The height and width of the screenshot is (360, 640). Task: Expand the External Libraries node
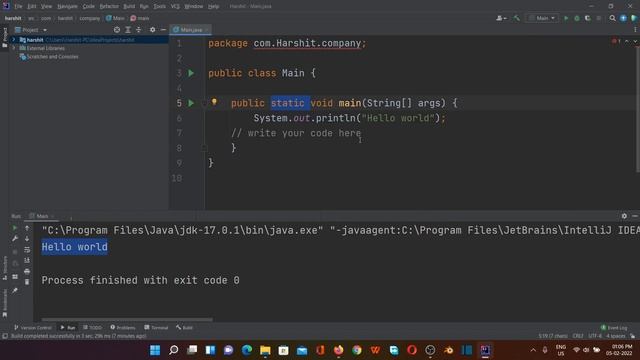[x=13, y=48]
